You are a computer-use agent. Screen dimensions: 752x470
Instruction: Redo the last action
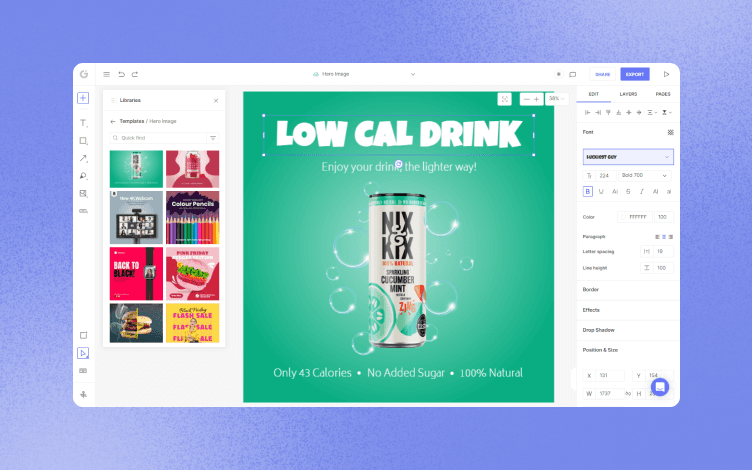[135, 74]
